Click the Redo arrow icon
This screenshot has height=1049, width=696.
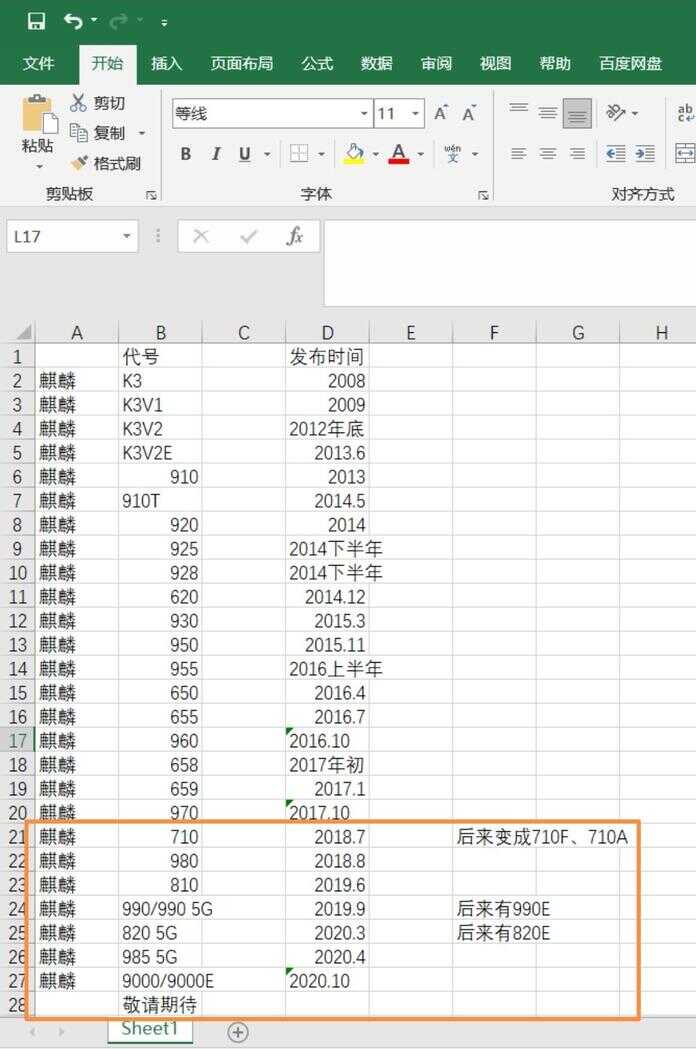(x=119, y=21)
